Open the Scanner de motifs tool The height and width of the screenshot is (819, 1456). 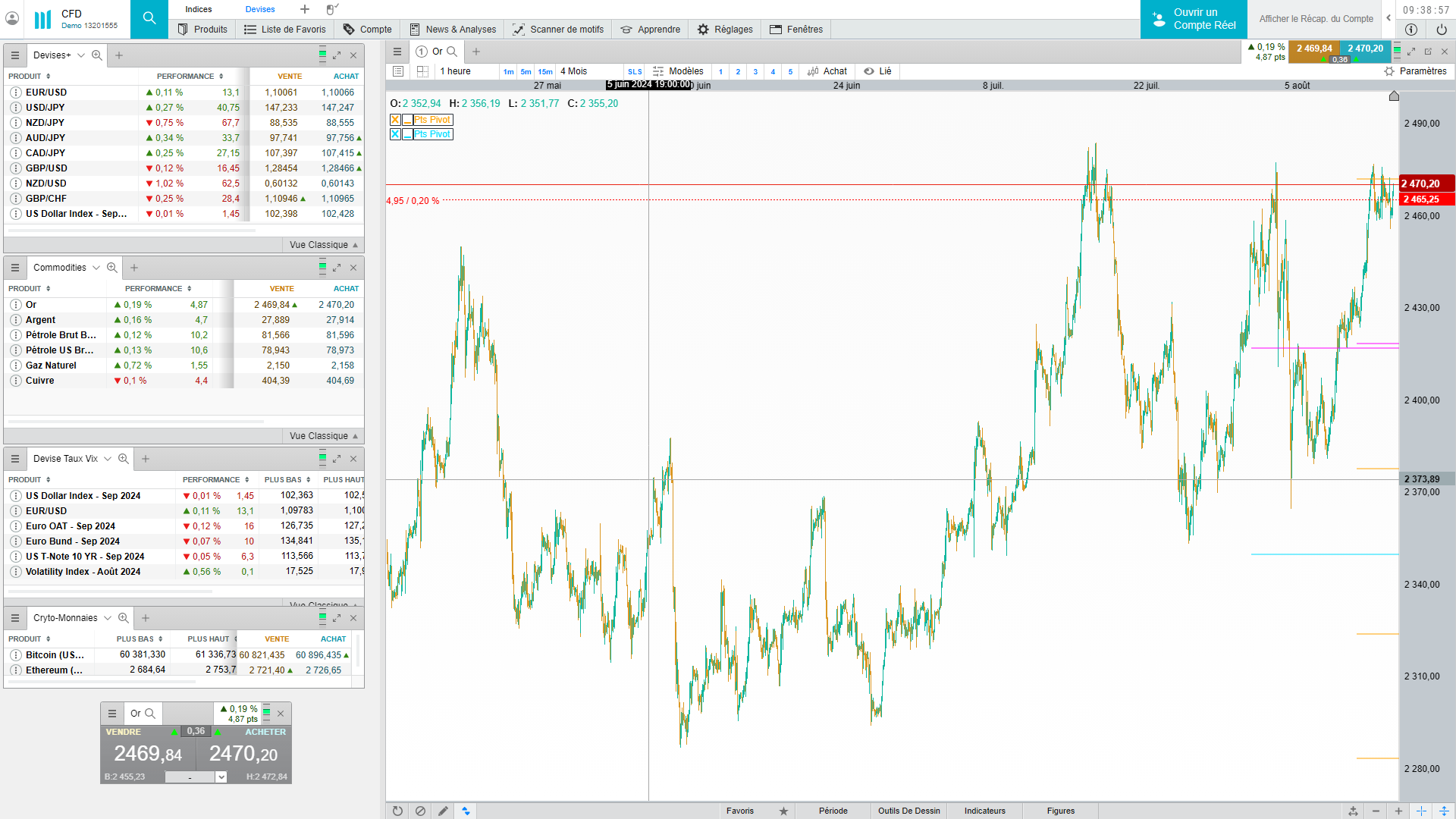tap(558, 30)
